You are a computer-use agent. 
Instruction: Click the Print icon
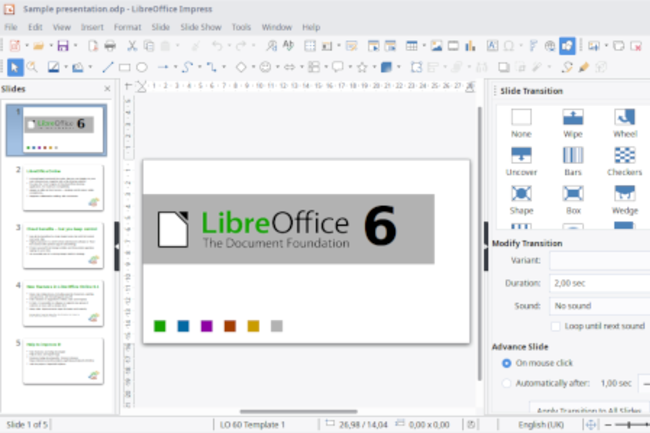(x=110, y=46)
